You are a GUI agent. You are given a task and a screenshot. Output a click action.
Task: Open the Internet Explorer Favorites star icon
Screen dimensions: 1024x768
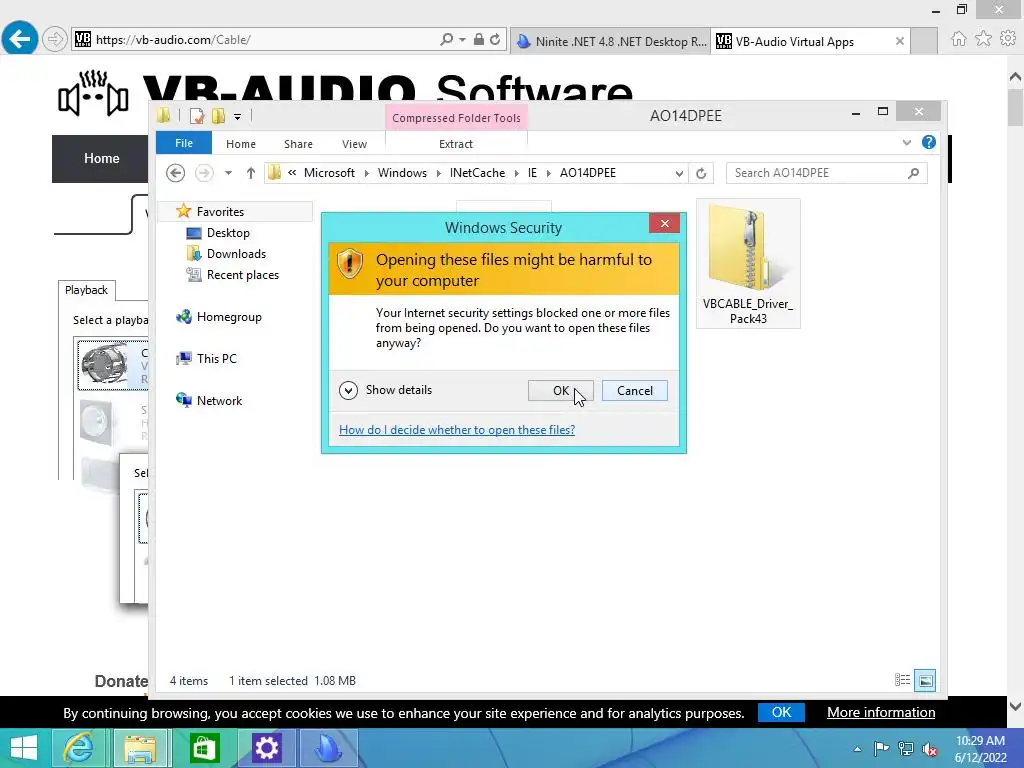[x=983, y=39]
